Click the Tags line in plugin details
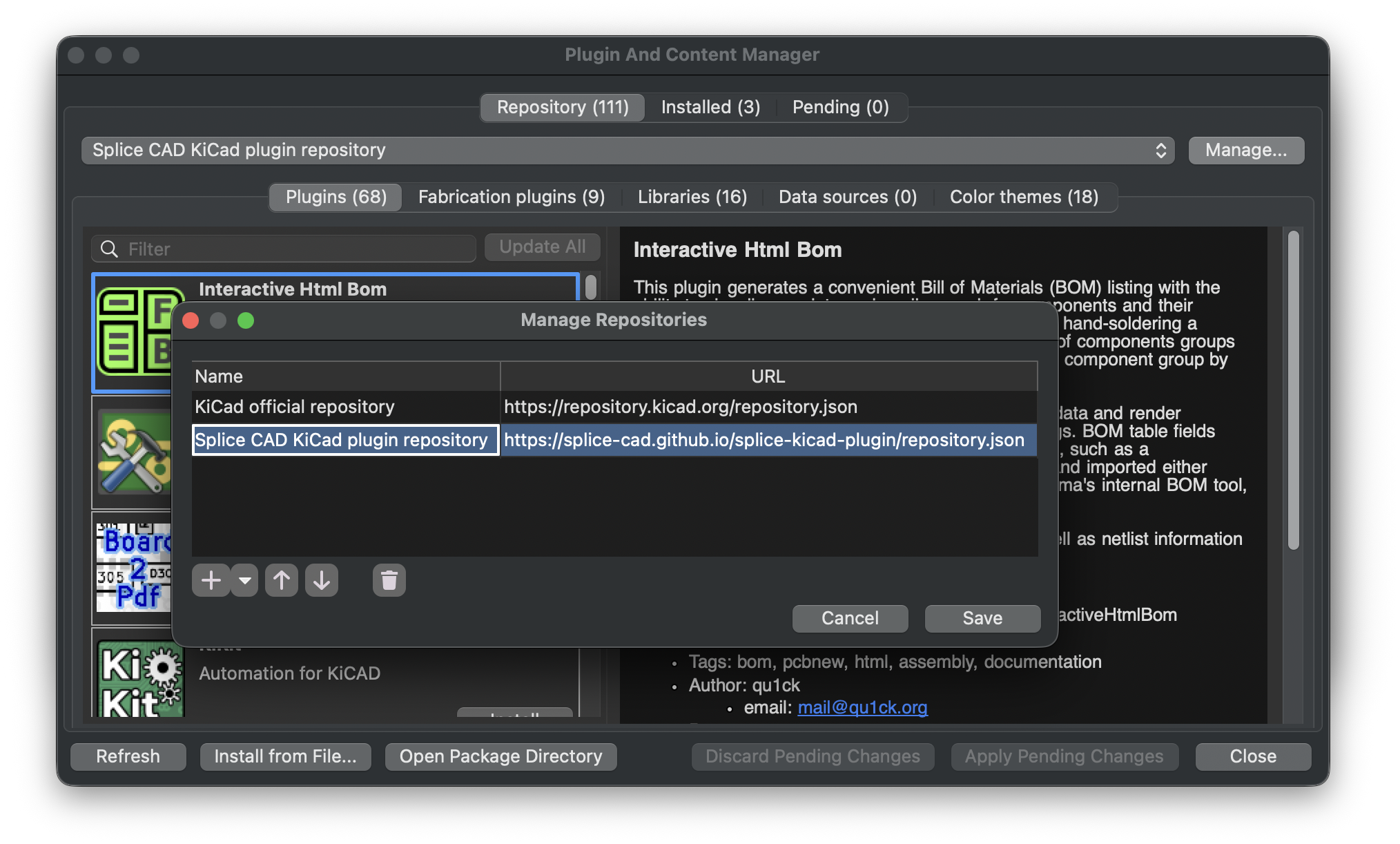Screen dimensions: 1400x844 895,662
